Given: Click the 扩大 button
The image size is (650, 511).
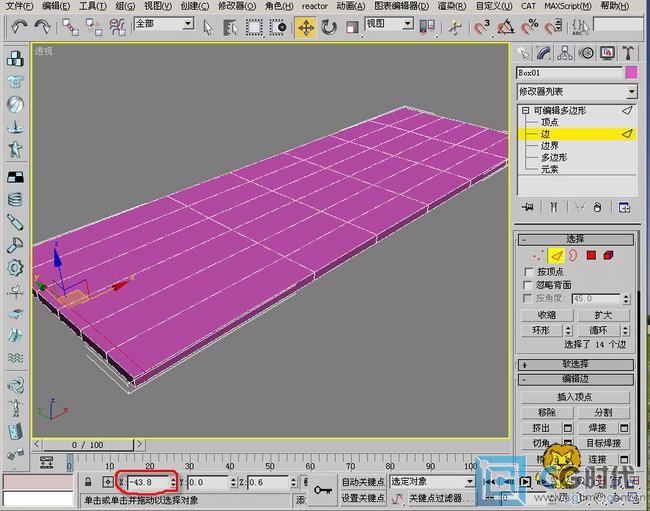Looking at the screenshot, I should [x=603, y=315].
